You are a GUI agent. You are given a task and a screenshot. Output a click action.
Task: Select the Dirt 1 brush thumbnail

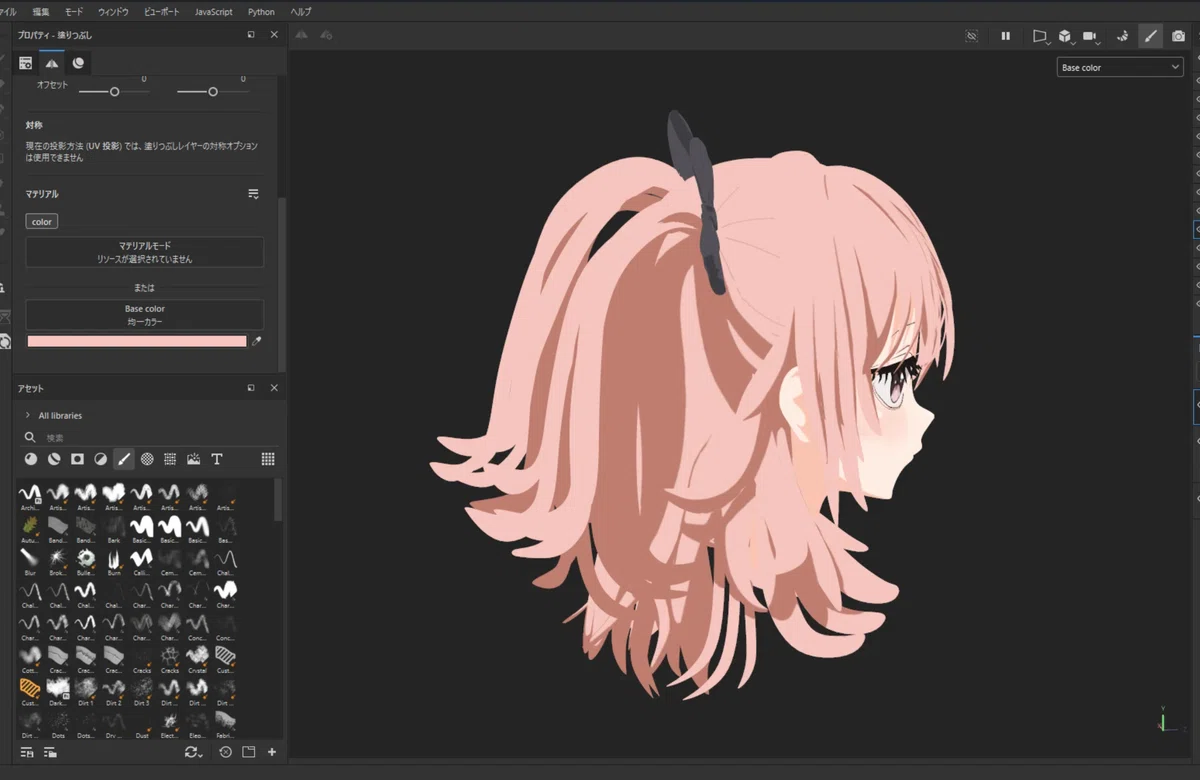86,691
